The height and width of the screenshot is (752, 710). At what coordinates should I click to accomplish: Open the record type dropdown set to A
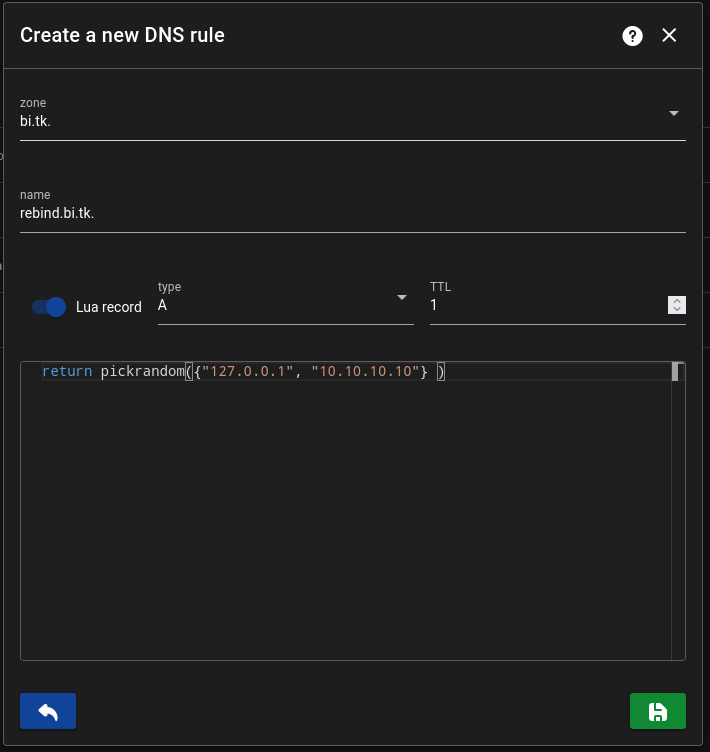click(285, 305)
